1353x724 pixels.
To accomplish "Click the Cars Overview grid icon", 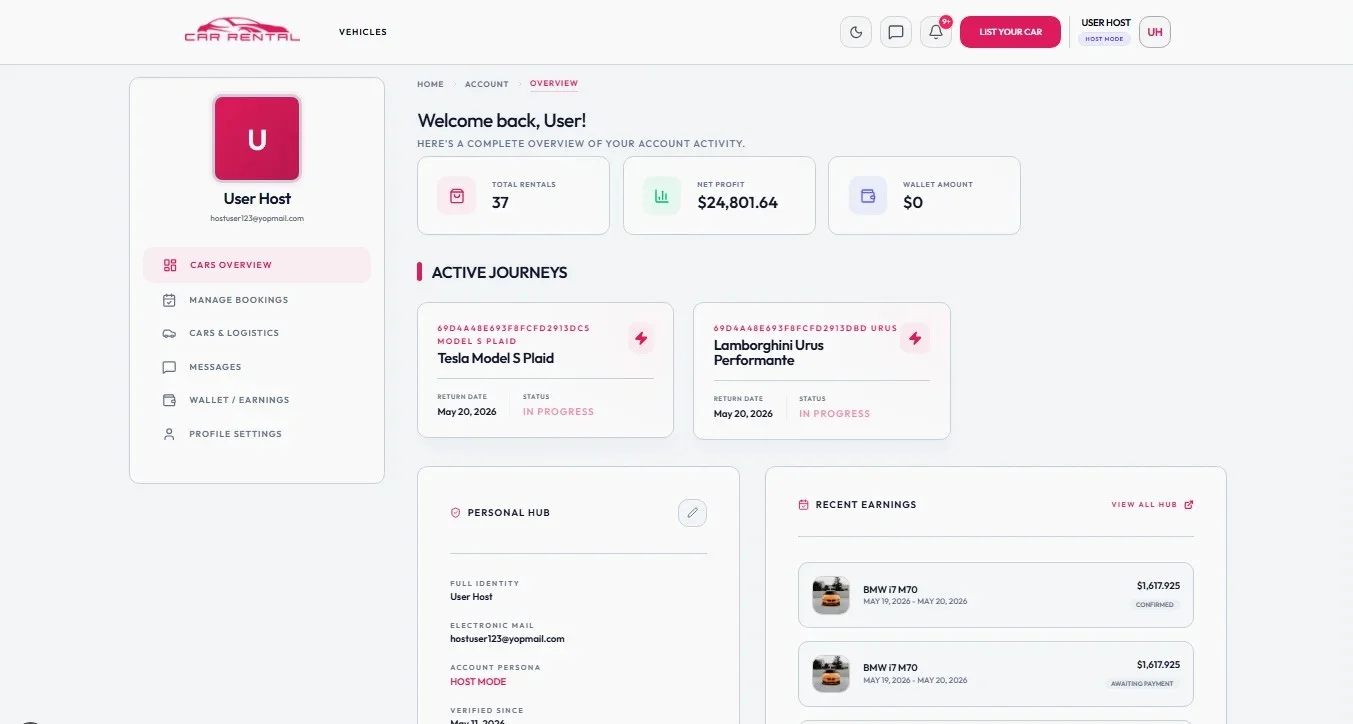I will tap(170, 265).
